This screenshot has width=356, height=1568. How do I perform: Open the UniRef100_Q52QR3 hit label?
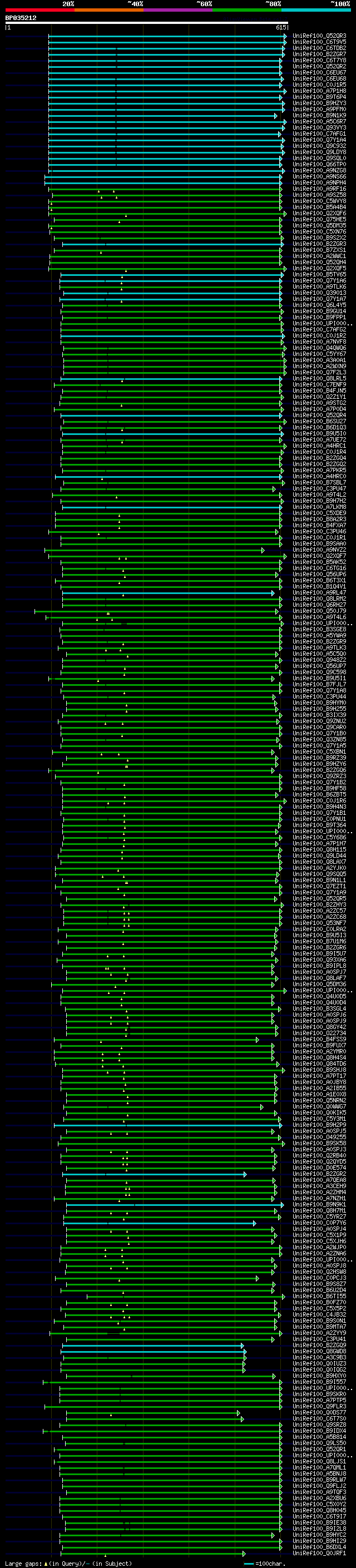pyautogui.click(x=319, y=36)
